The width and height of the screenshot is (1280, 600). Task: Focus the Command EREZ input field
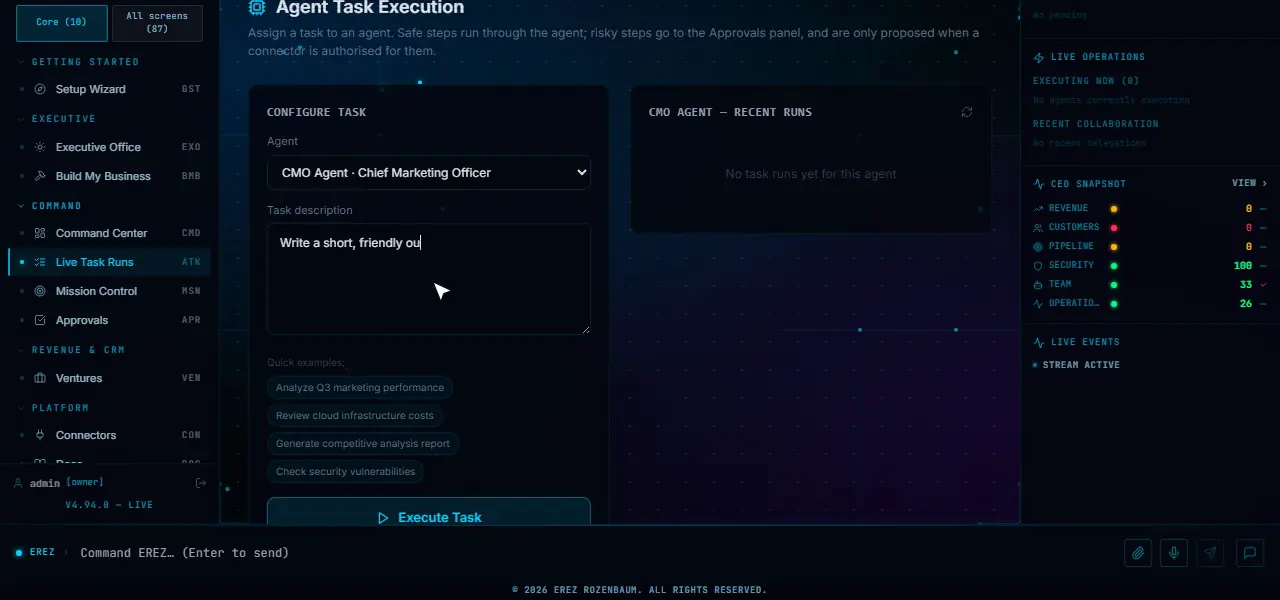(x=595, y=553)
